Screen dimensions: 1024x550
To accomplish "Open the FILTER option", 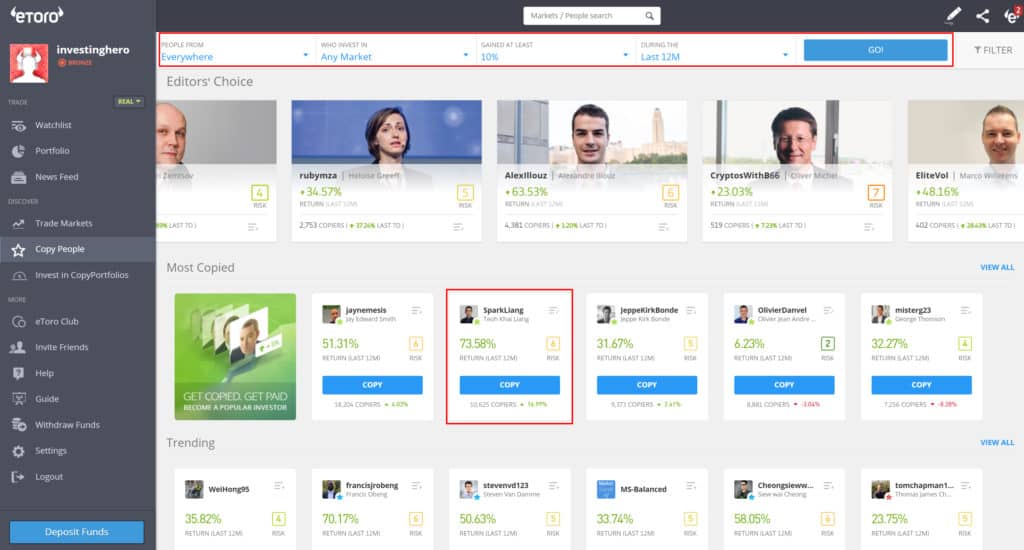I will pyautogui.click(x=993, y=50).
